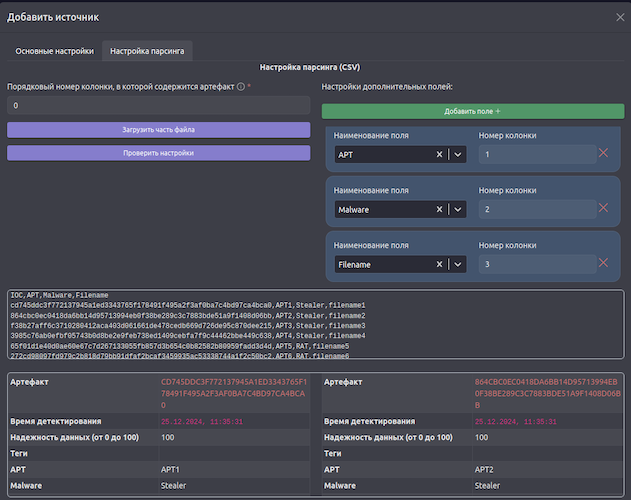Viewport: 631px width, 500px height.
Task: Click the green Добавить поле button
Action: coord(472,111)
